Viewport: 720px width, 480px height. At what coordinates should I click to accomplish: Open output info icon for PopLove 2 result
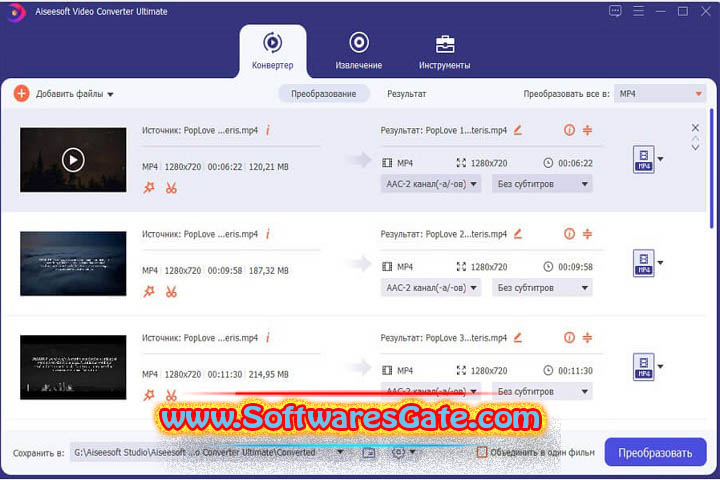tap(569, 234)
